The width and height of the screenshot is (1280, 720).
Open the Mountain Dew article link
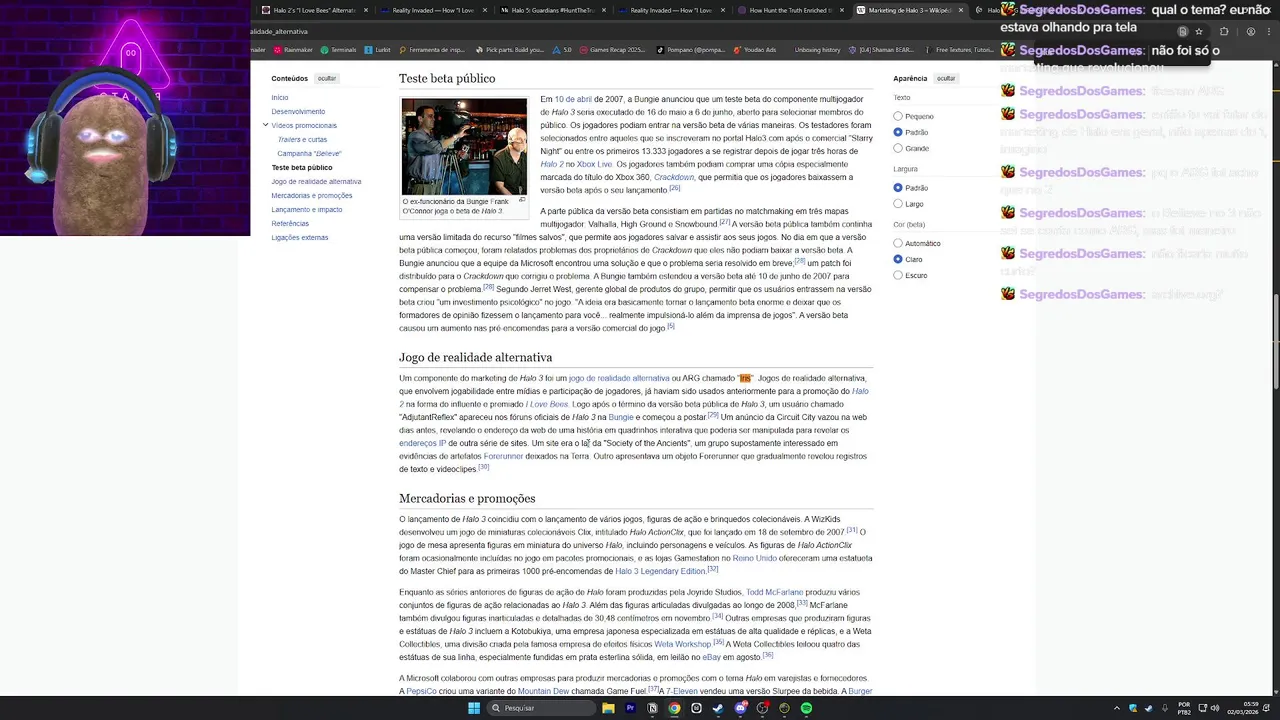(x=543, y=691)
